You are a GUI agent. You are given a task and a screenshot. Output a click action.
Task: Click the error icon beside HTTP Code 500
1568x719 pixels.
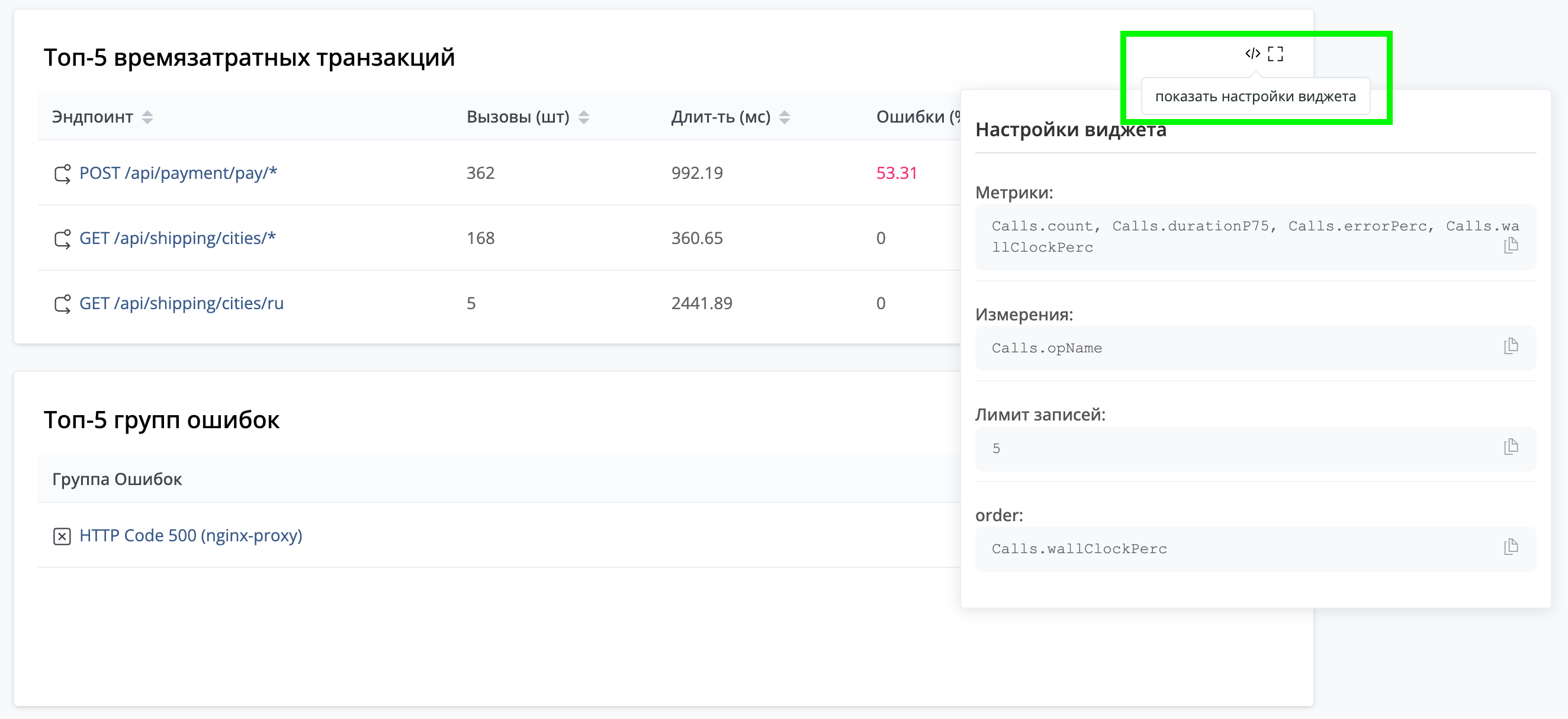tap(62, 537)
